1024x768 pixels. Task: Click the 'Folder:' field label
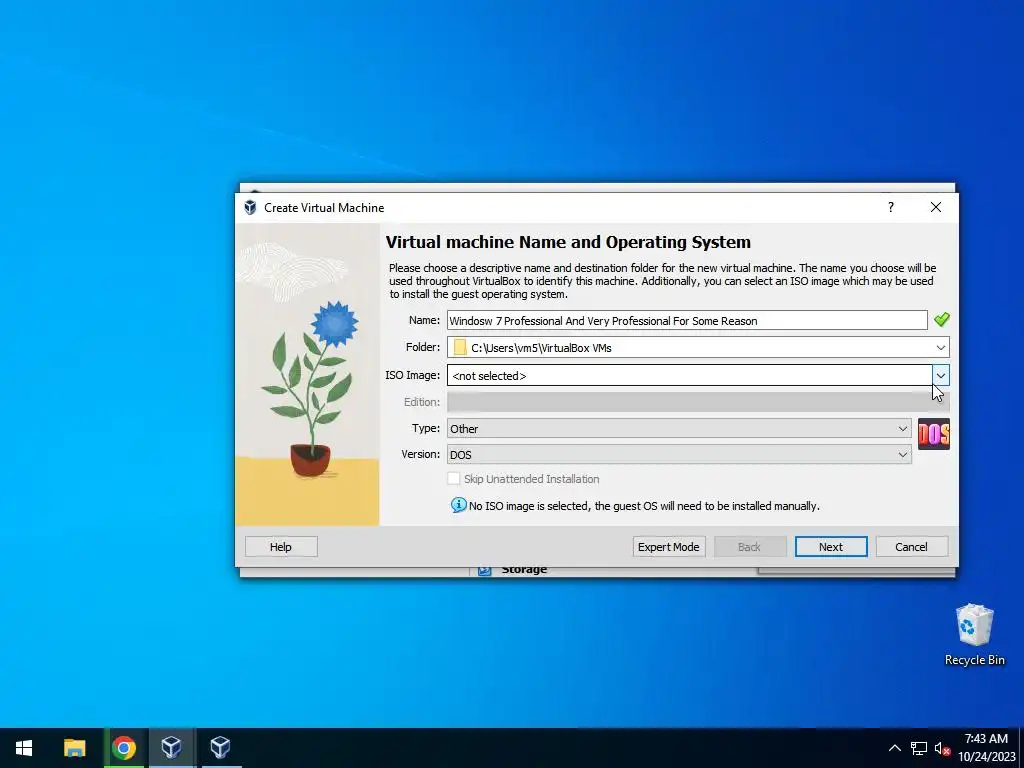423,347
